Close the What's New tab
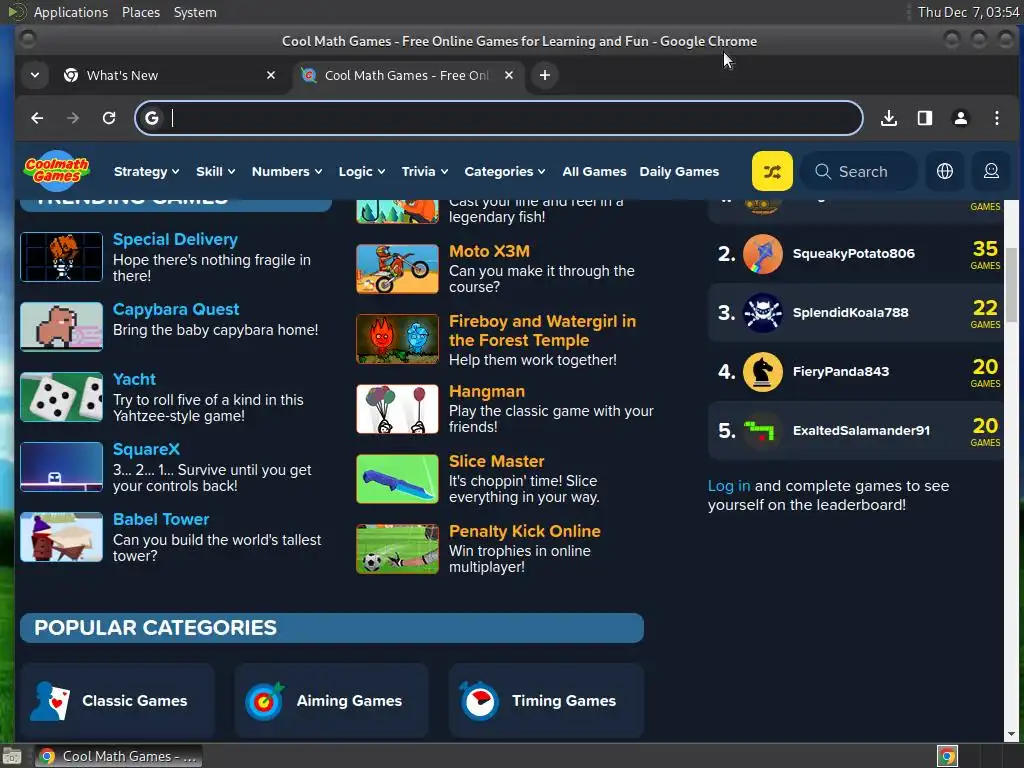 point(271,75)
